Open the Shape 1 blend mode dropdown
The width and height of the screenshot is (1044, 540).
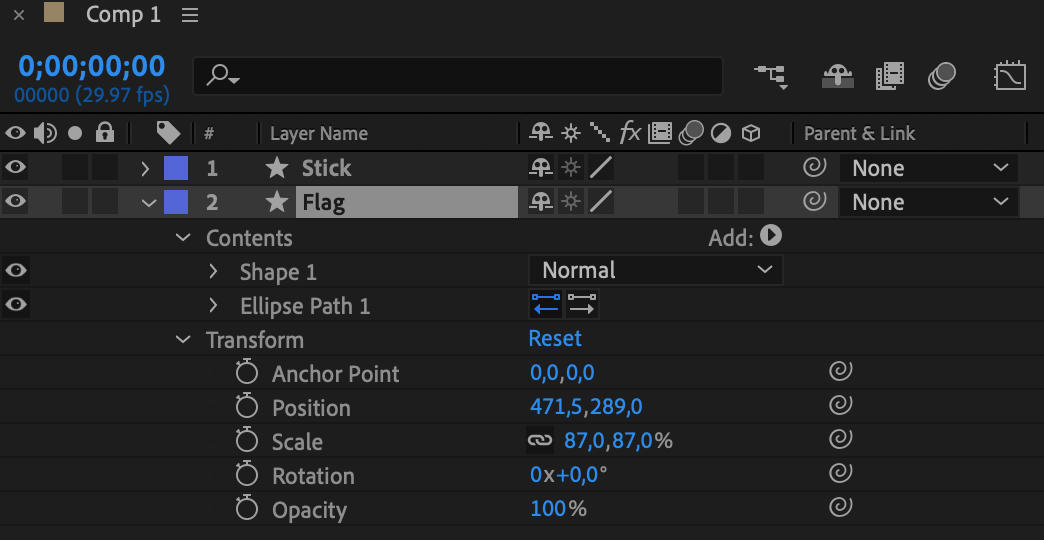[655, 270]
